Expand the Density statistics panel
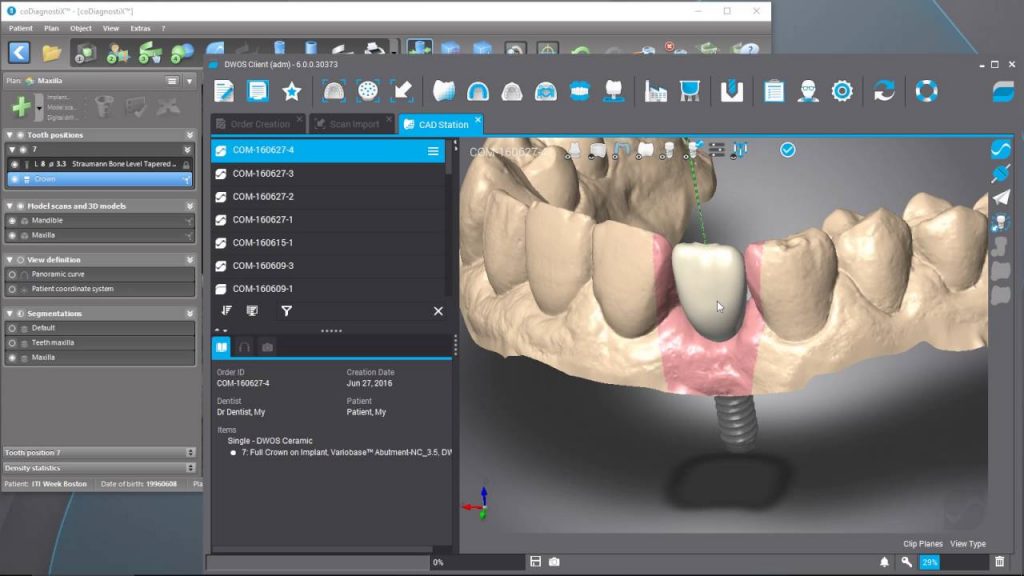This screenshot has width=1024, height=576. tap(190, 468)
